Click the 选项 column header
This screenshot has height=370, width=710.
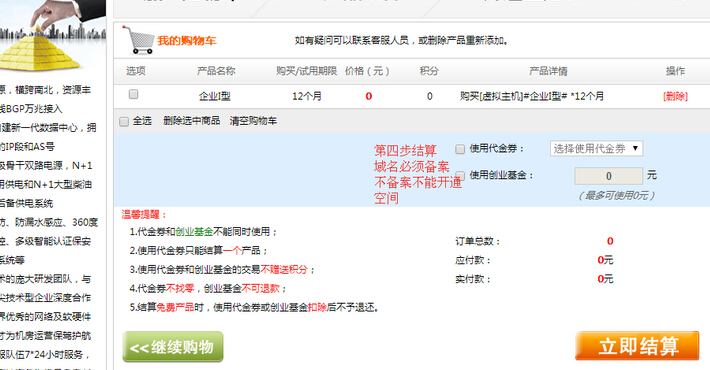coord(136,71)
